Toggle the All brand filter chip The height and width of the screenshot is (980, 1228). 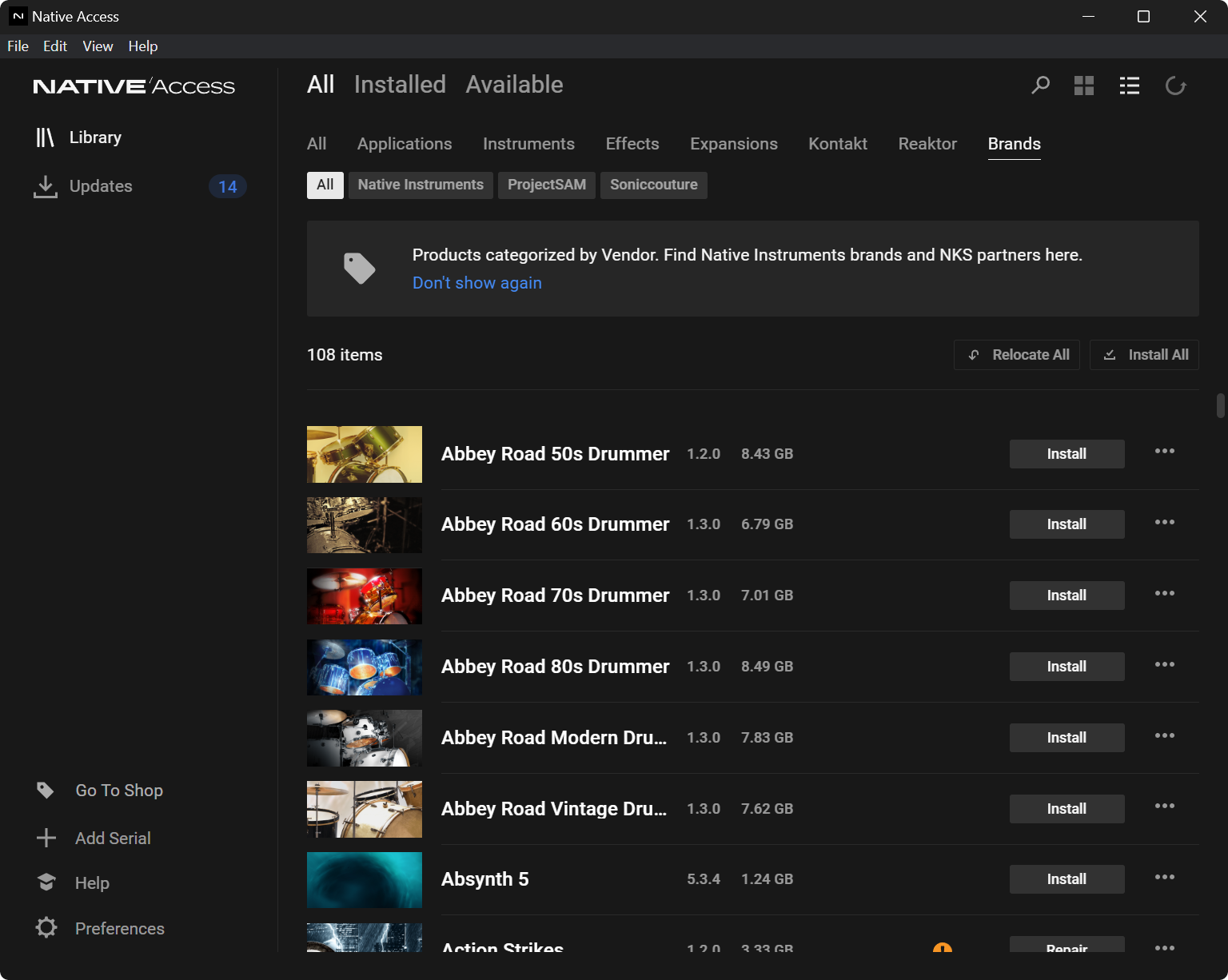point(325,185)
